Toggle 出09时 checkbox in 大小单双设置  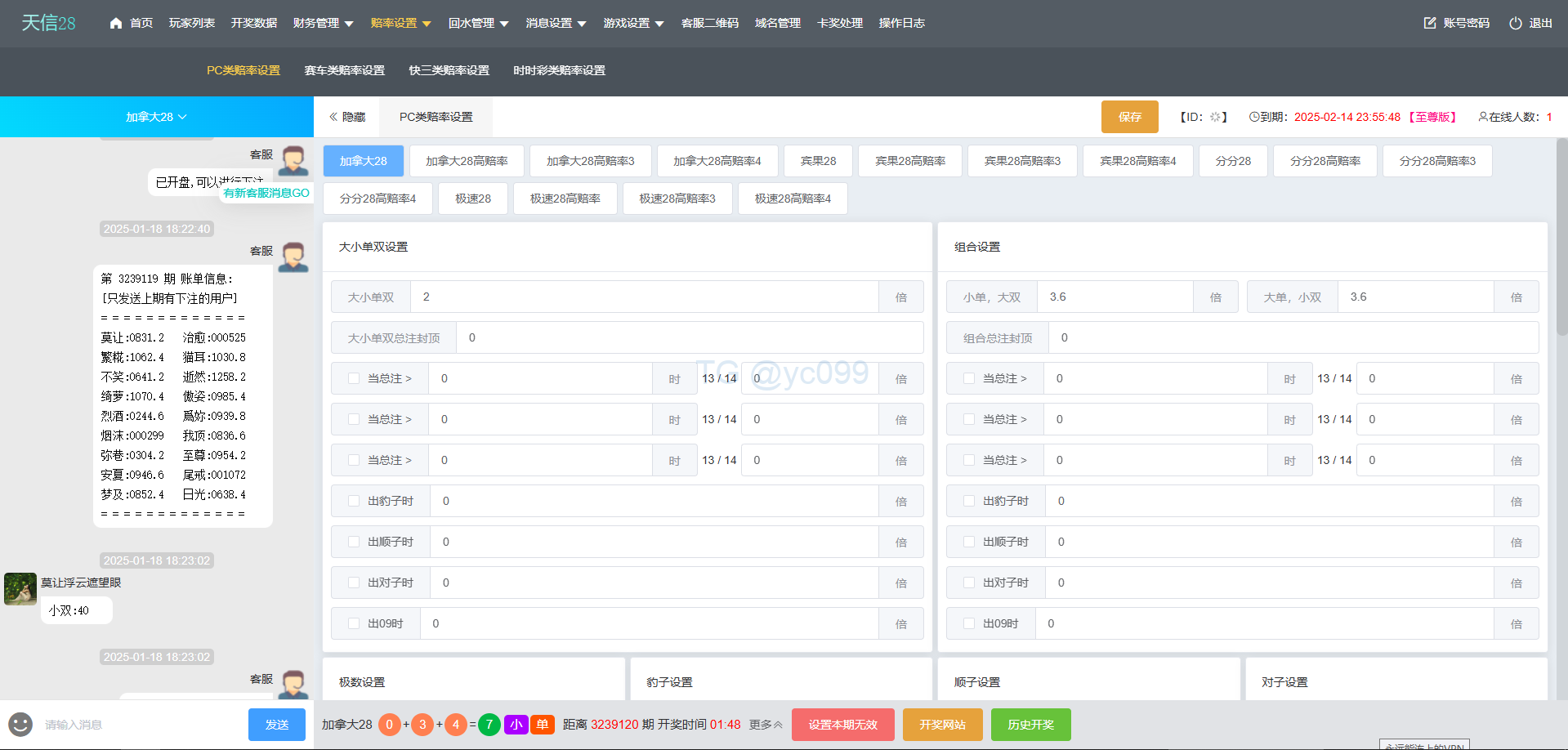pyautogui.click(x=354, y=623)
